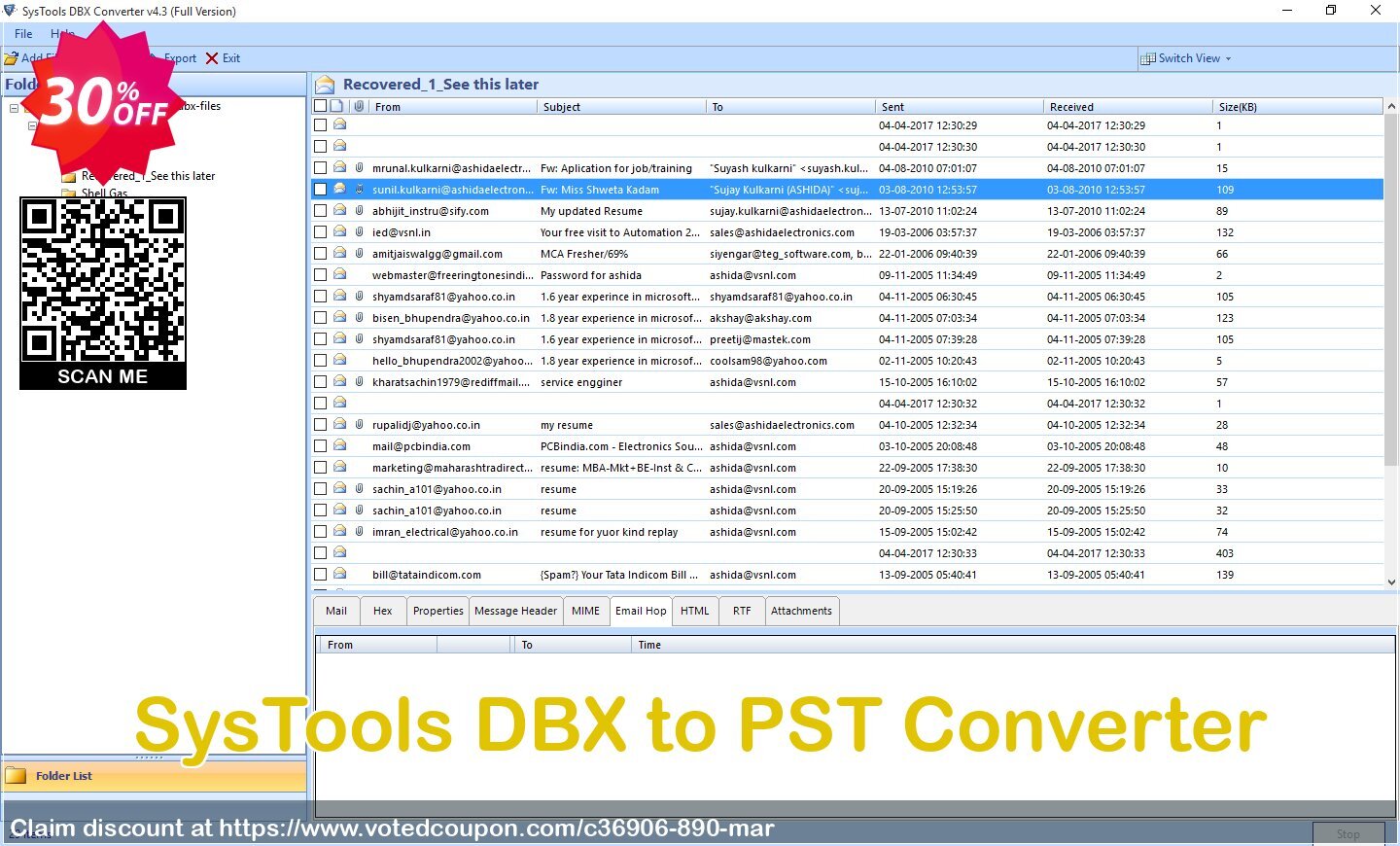Viewport: 1400px width, 846px height.
Task: Click envelope icon of mrunal.kulkarni email
Action: [x=339, y=167]
